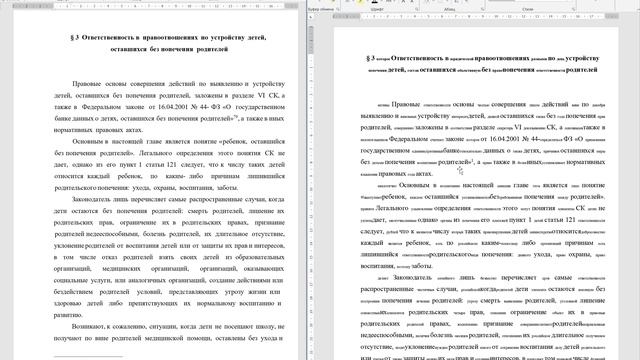This screenshot has width=640, height=360.
Task: Click 'недееспособными' in the right document
Action: click(x=387, y=336)
